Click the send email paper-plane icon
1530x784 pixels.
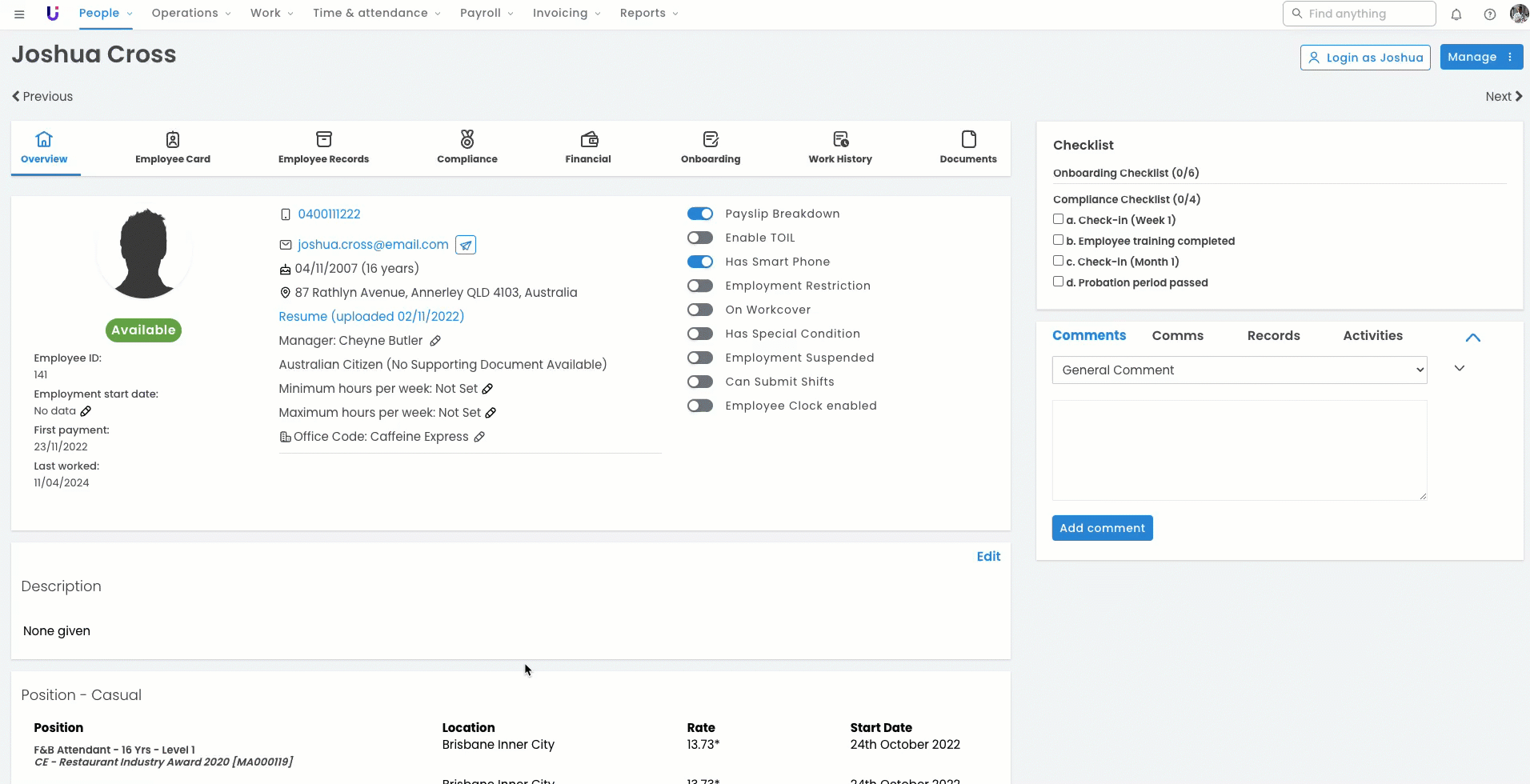click(x=466, y=245)
